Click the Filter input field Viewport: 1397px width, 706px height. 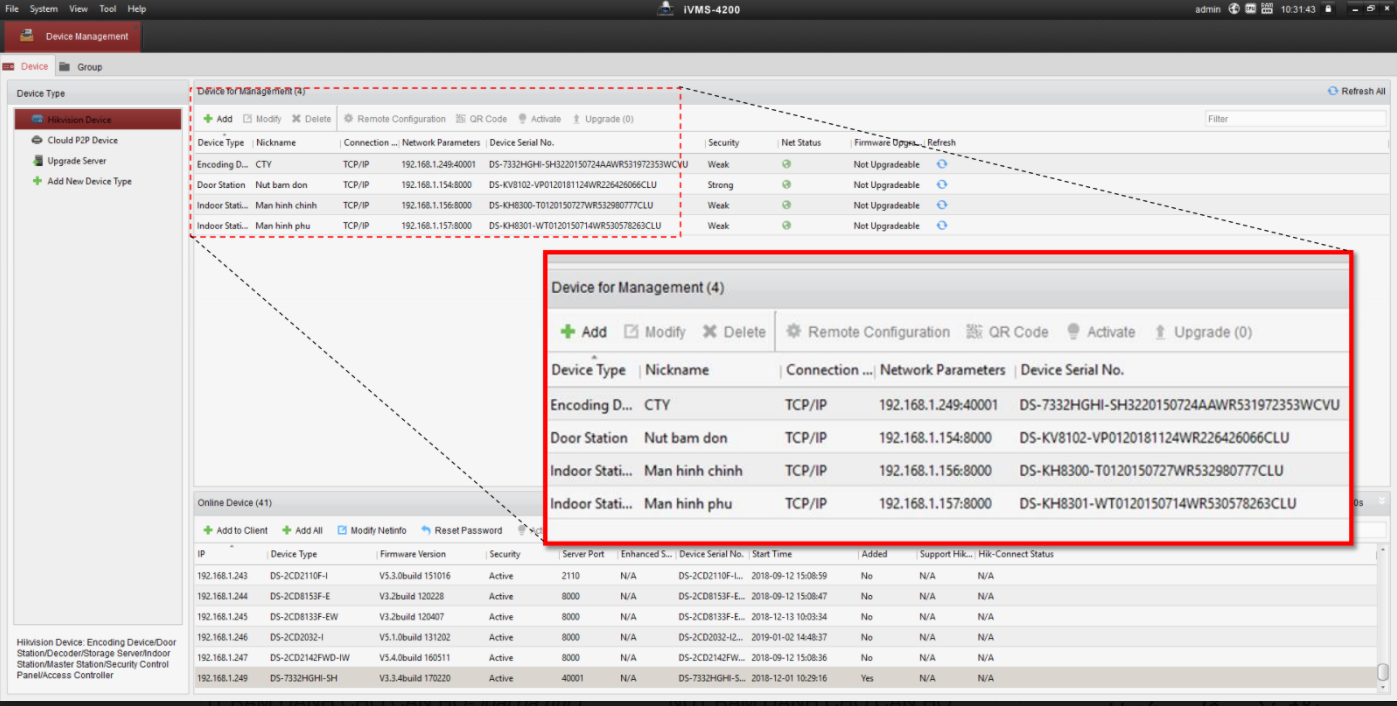pyautogui.click(x=1294, y=119)
